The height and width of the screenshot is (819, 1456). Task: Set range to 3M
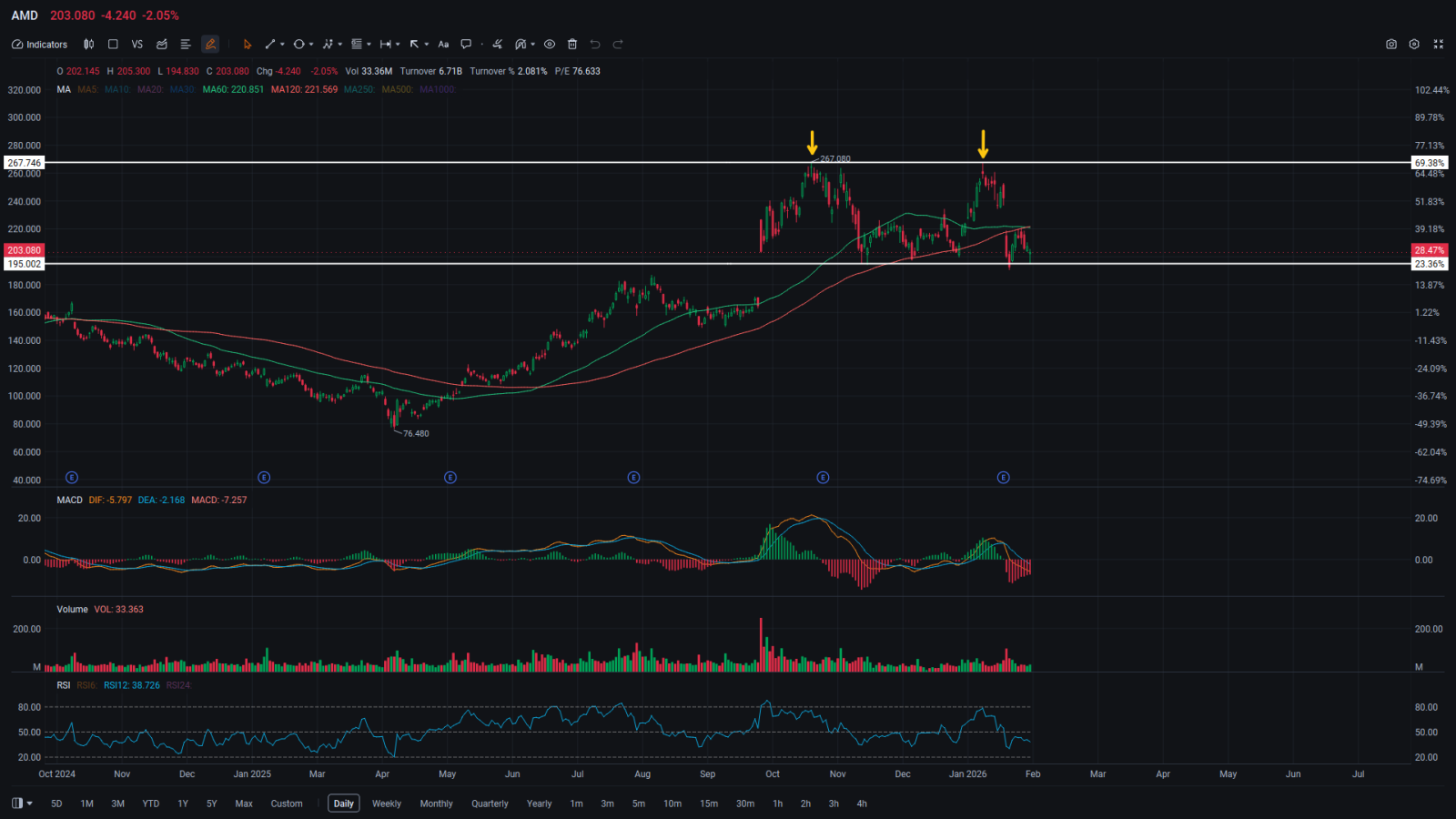click(118, 804)
